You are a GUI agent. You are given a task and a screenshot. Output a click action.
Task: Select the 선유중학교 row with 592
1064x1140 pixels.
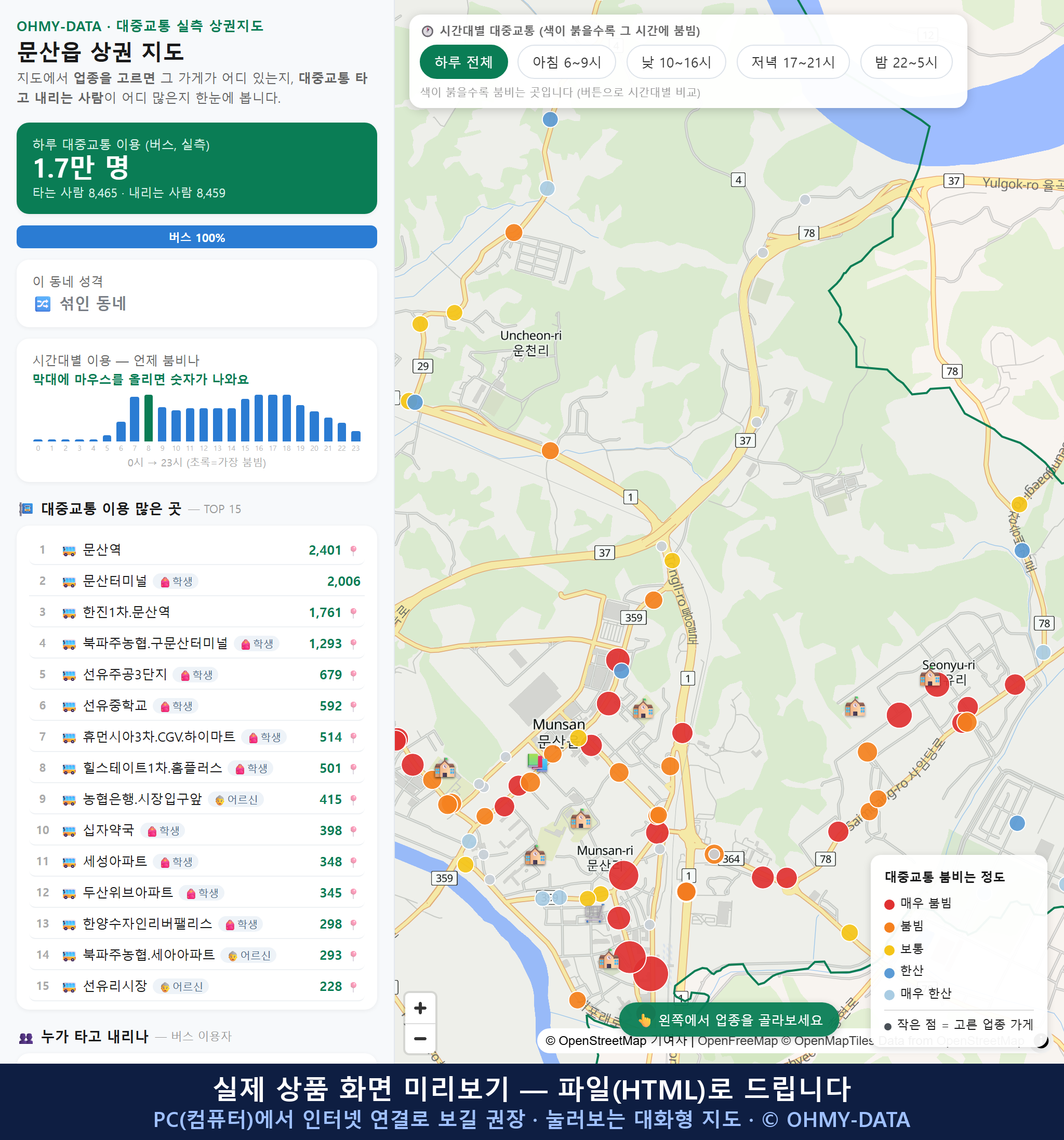pos(197,706)
